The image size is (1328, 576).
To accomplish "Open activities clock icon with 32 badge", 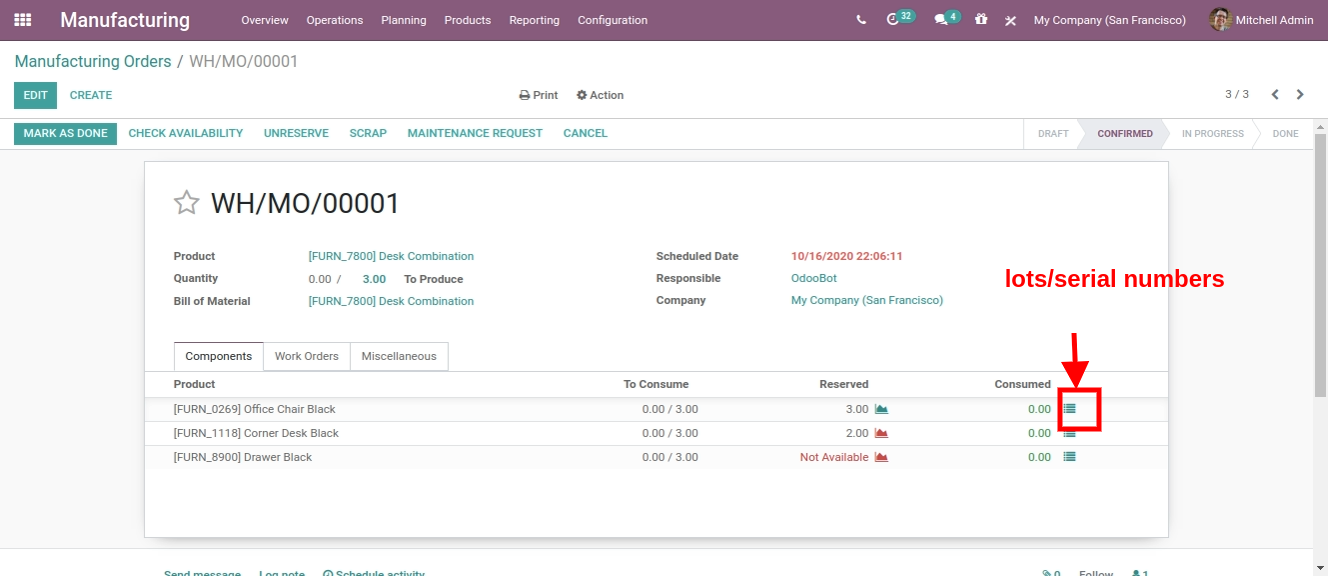I will (893, 20).
